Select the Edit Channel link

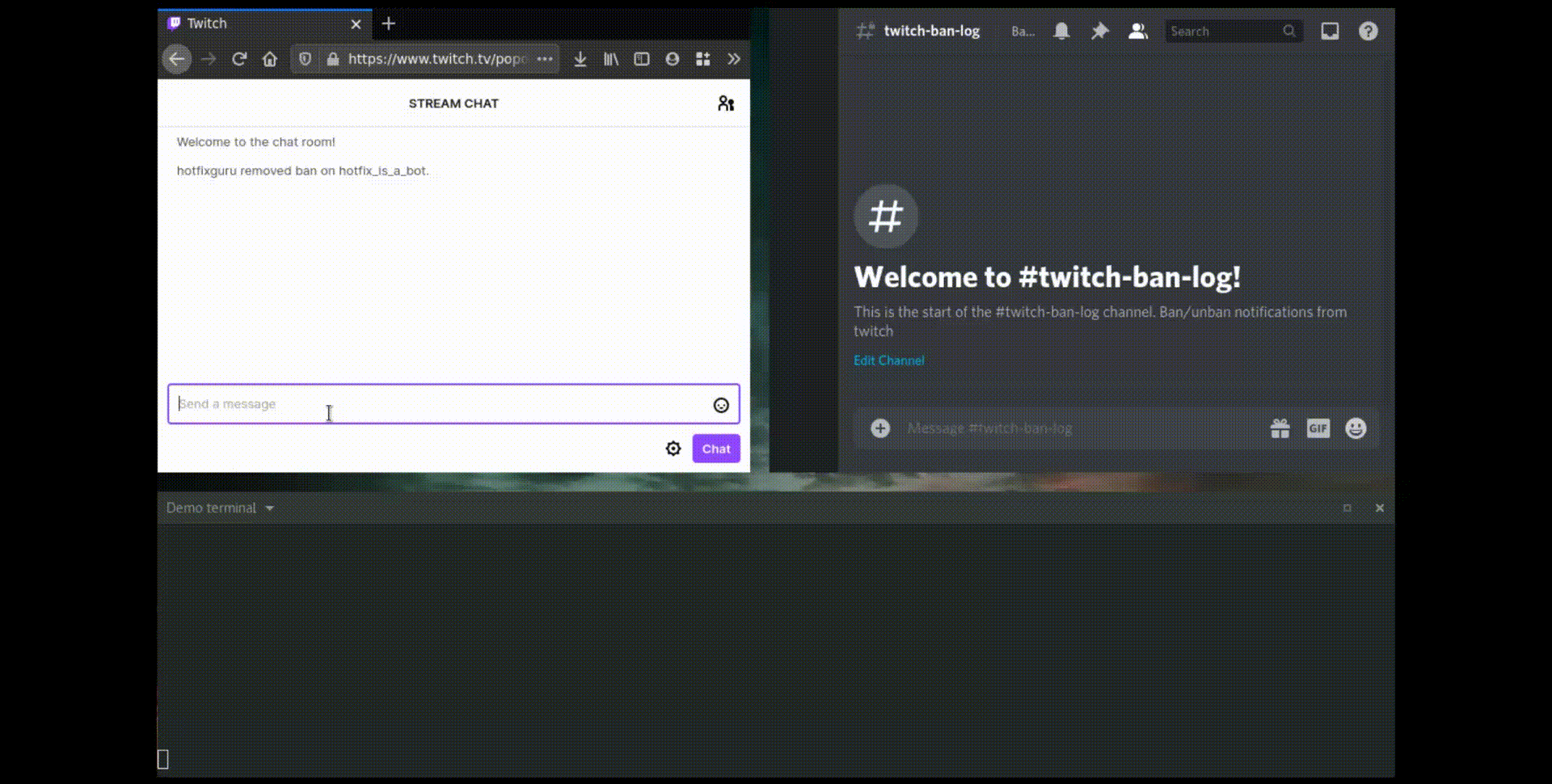point(889,360)
